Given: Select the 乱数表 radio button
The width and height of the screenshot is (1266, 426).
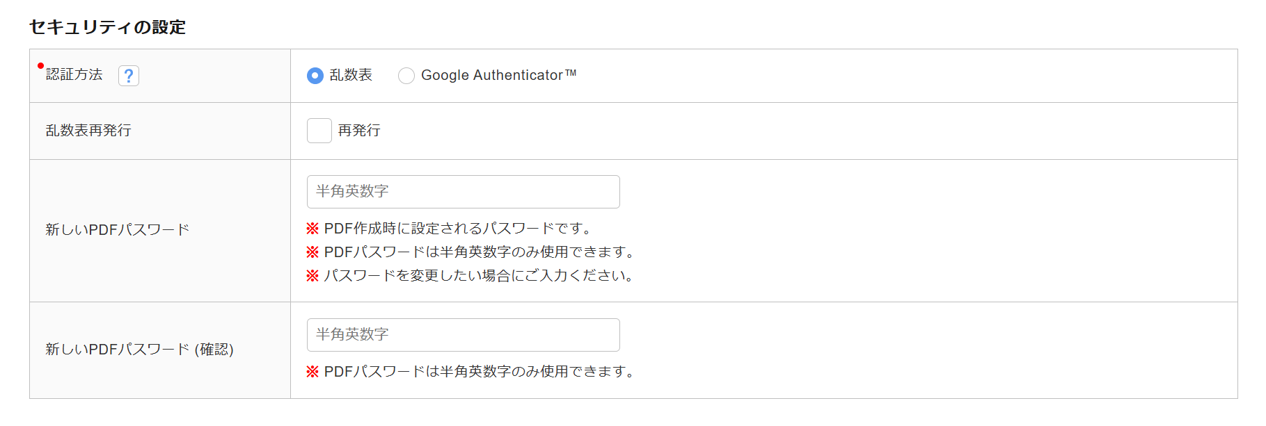Looking at the screenshot, I should point(315,76).
